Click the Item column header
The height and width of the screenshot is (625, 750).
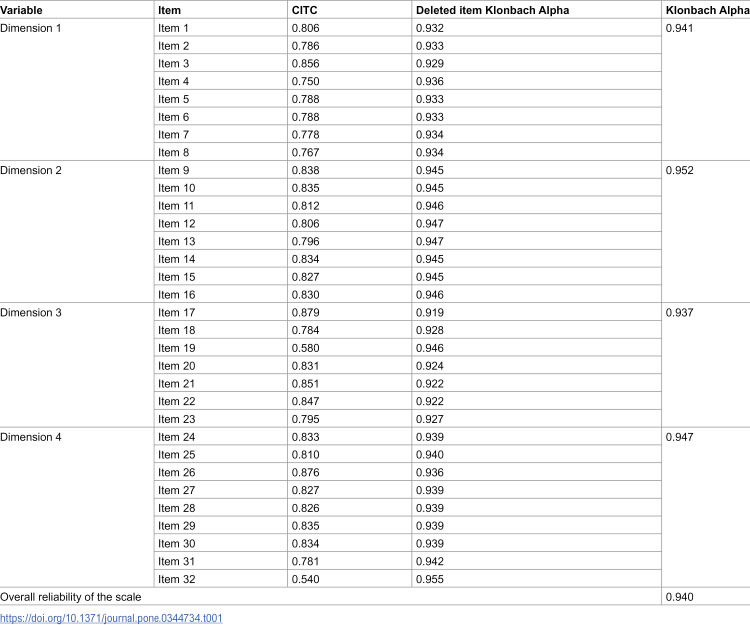pos(169,10)
